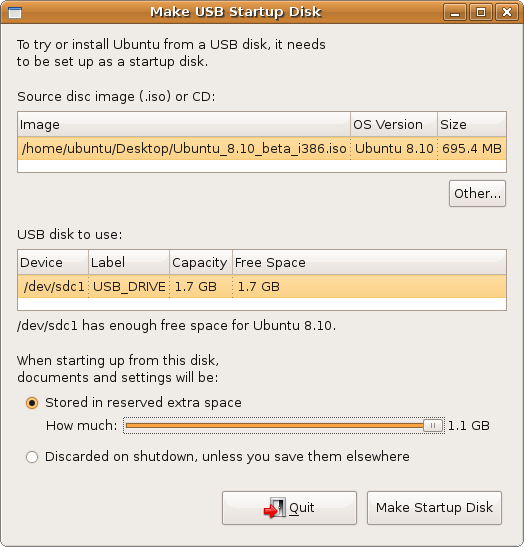Click the 'How much' slider handle
The image size is (524, 547).
[x=433, y=426]
